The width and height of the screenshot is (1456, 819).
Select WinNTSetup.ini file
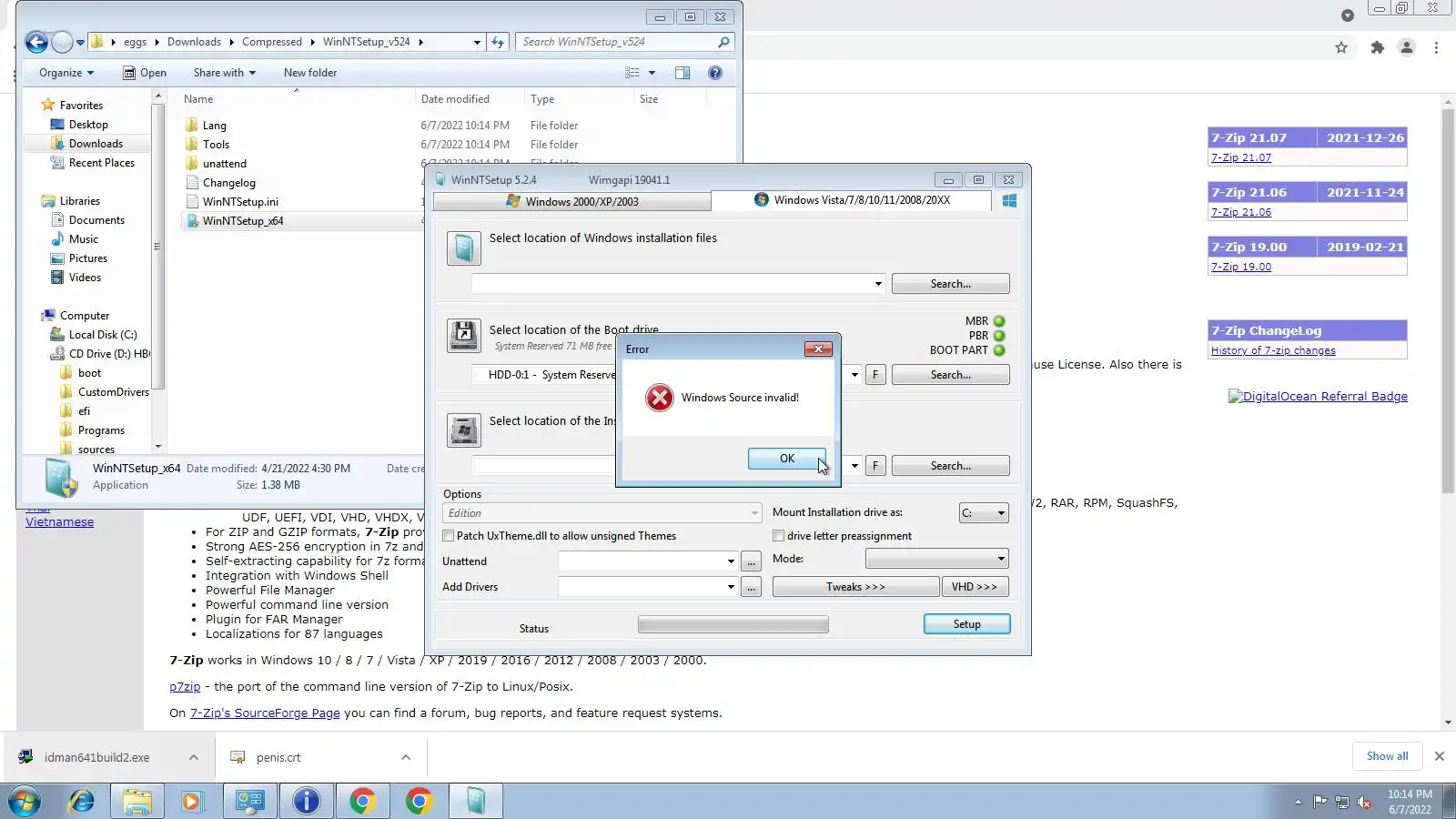pyautogui.click(x=240, y=202)
